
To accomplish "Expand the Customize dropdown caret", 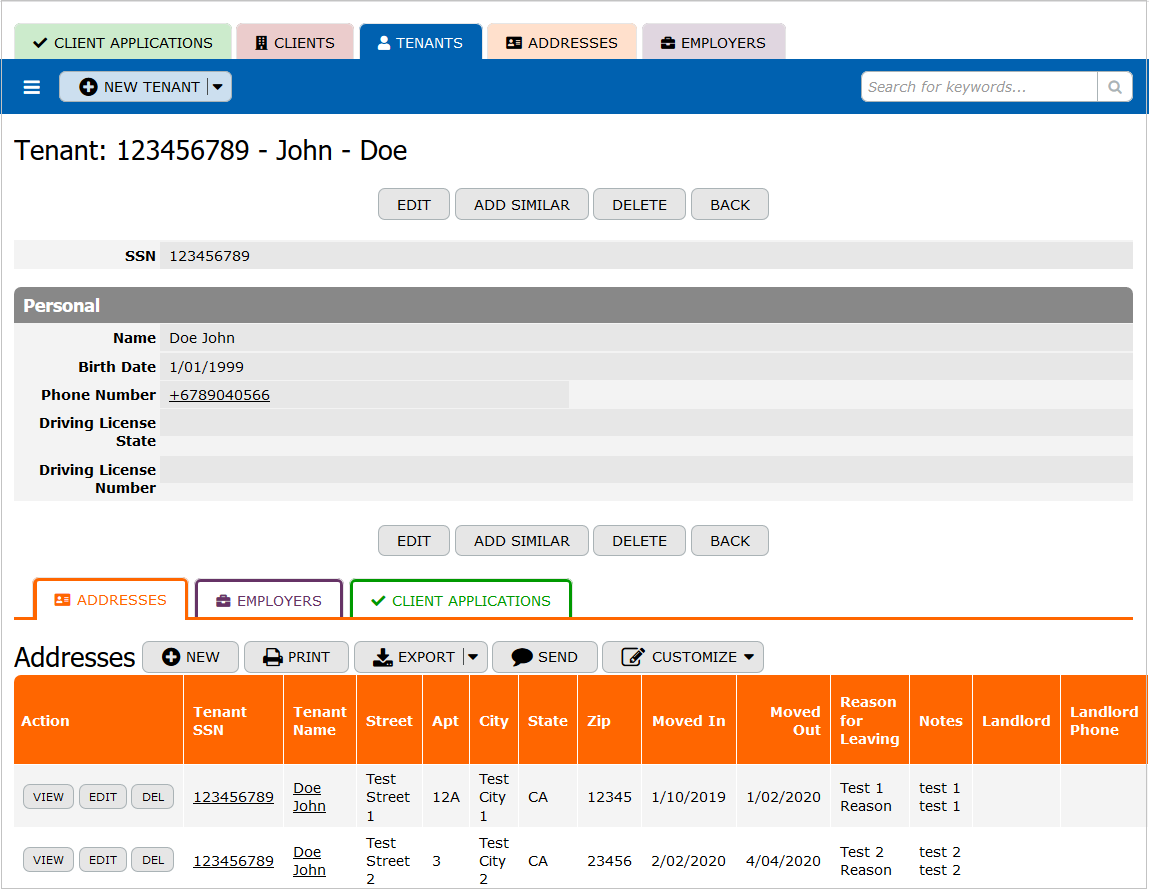I will 749,657.
